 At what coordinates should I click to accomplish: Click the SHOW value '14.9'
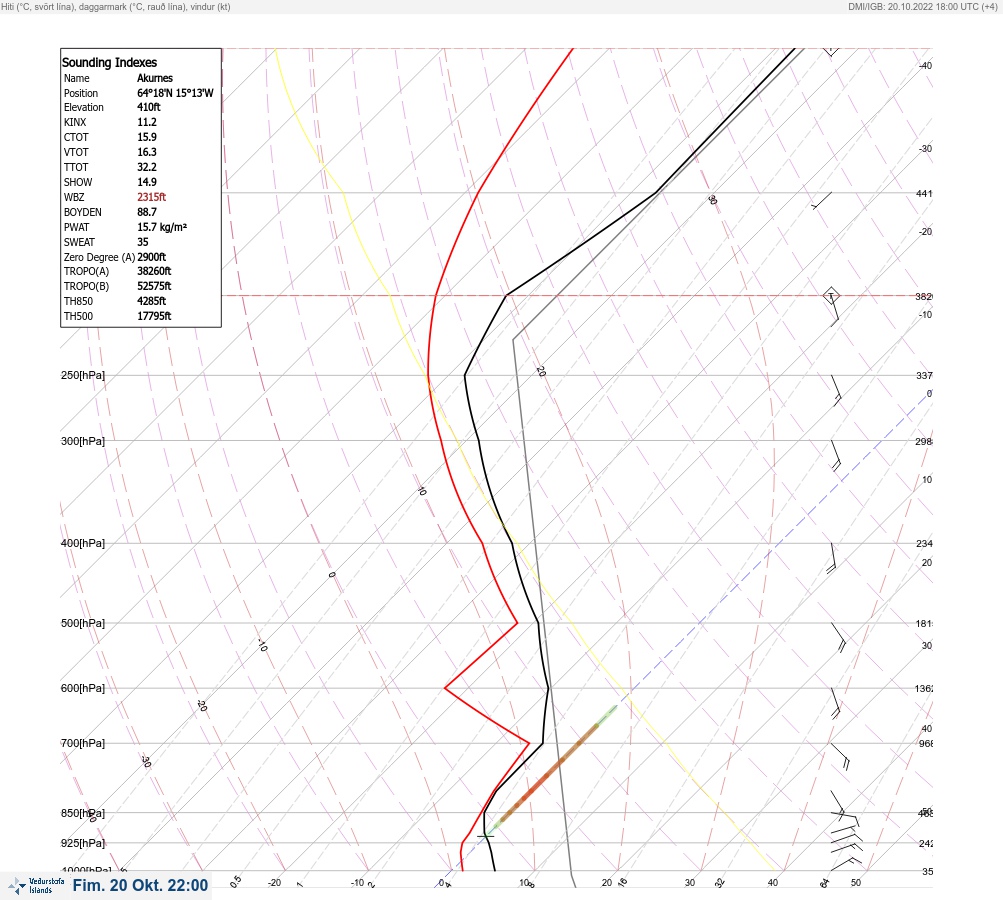tap(147, 182)
